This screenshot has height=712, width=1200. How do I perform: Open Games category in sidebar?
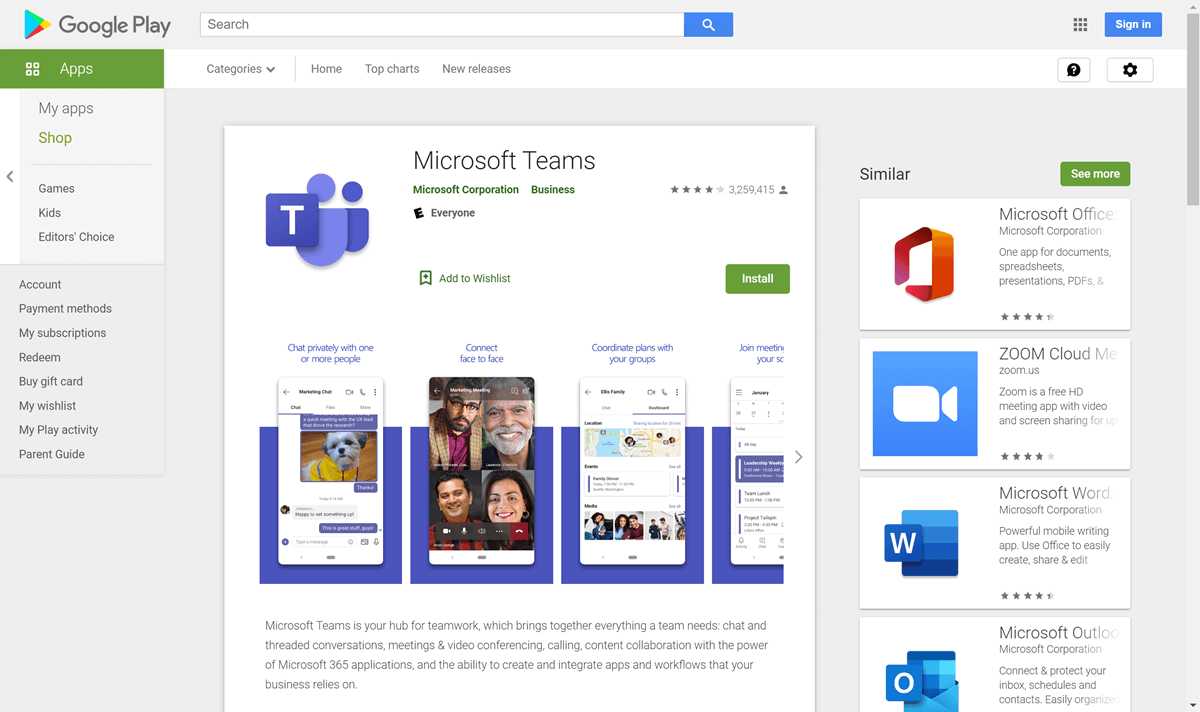57,188
